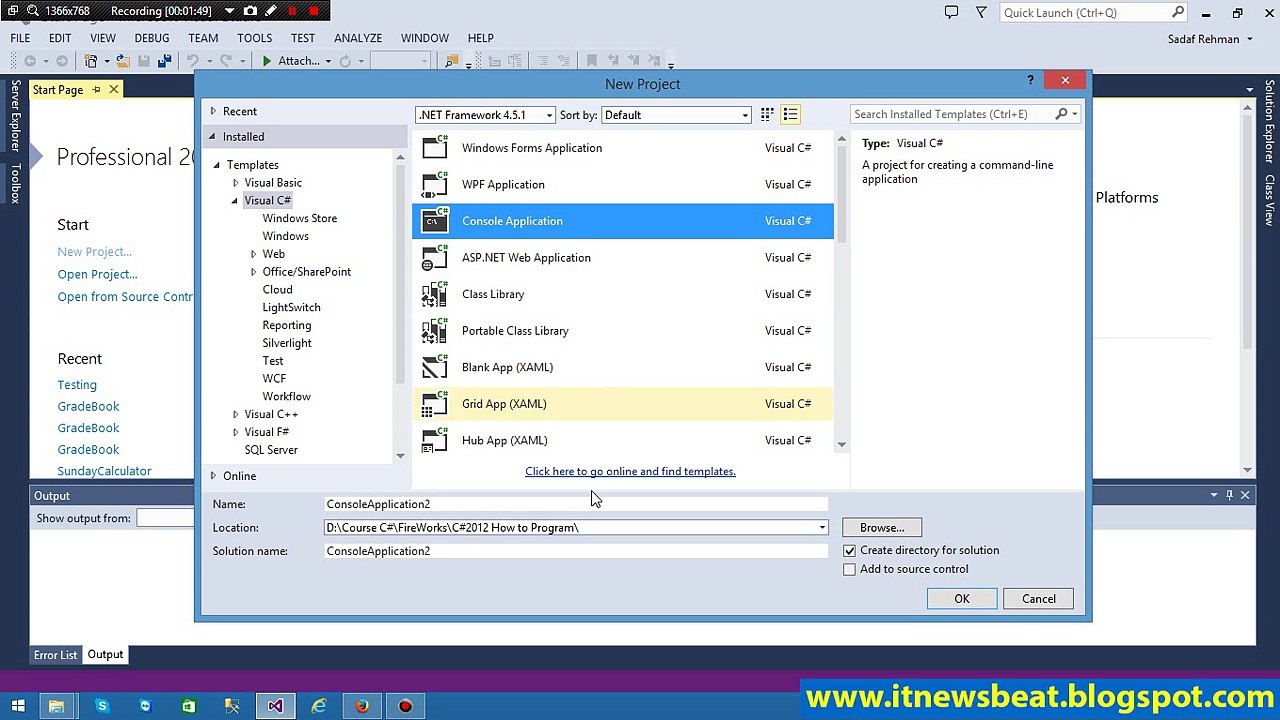
Task: Switch to the Error List tab
Action: pyautogui.click(x=55, y=655)
